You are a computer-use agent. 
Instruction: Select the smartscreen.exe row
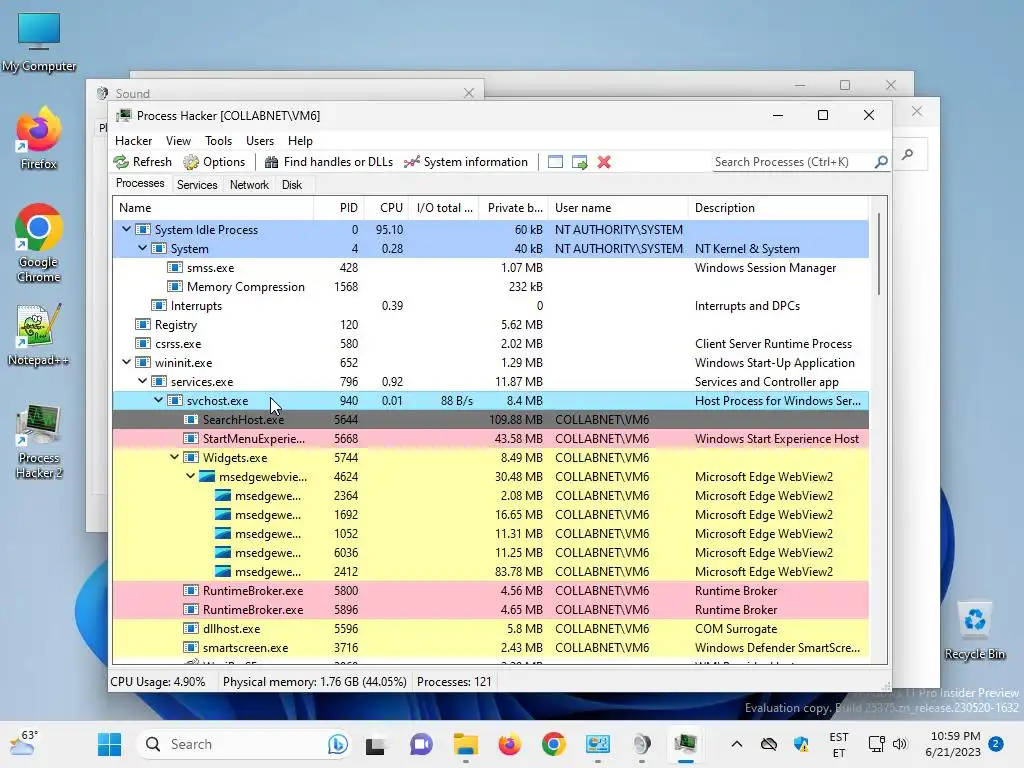point(490,647)
